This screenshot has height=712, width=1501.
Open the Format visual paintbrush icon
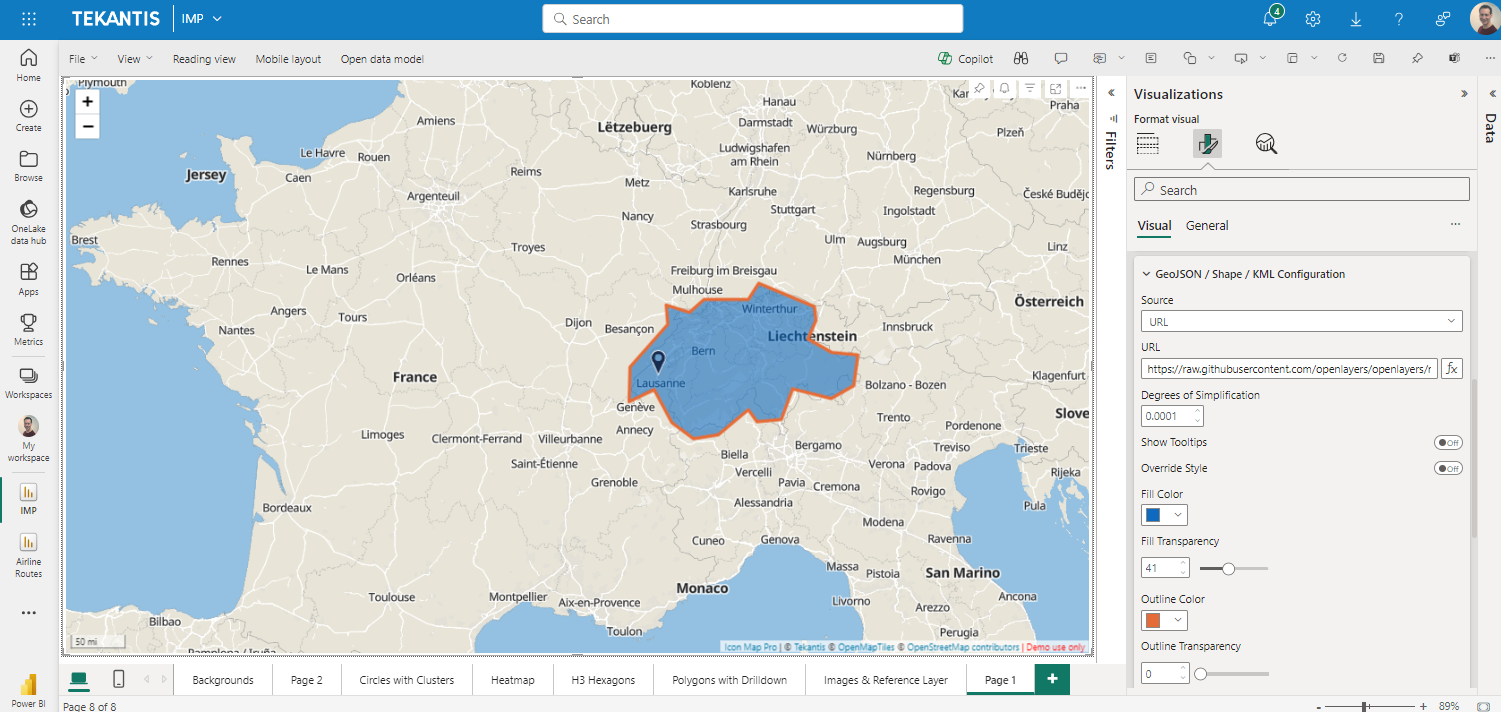coord(1207,144)
